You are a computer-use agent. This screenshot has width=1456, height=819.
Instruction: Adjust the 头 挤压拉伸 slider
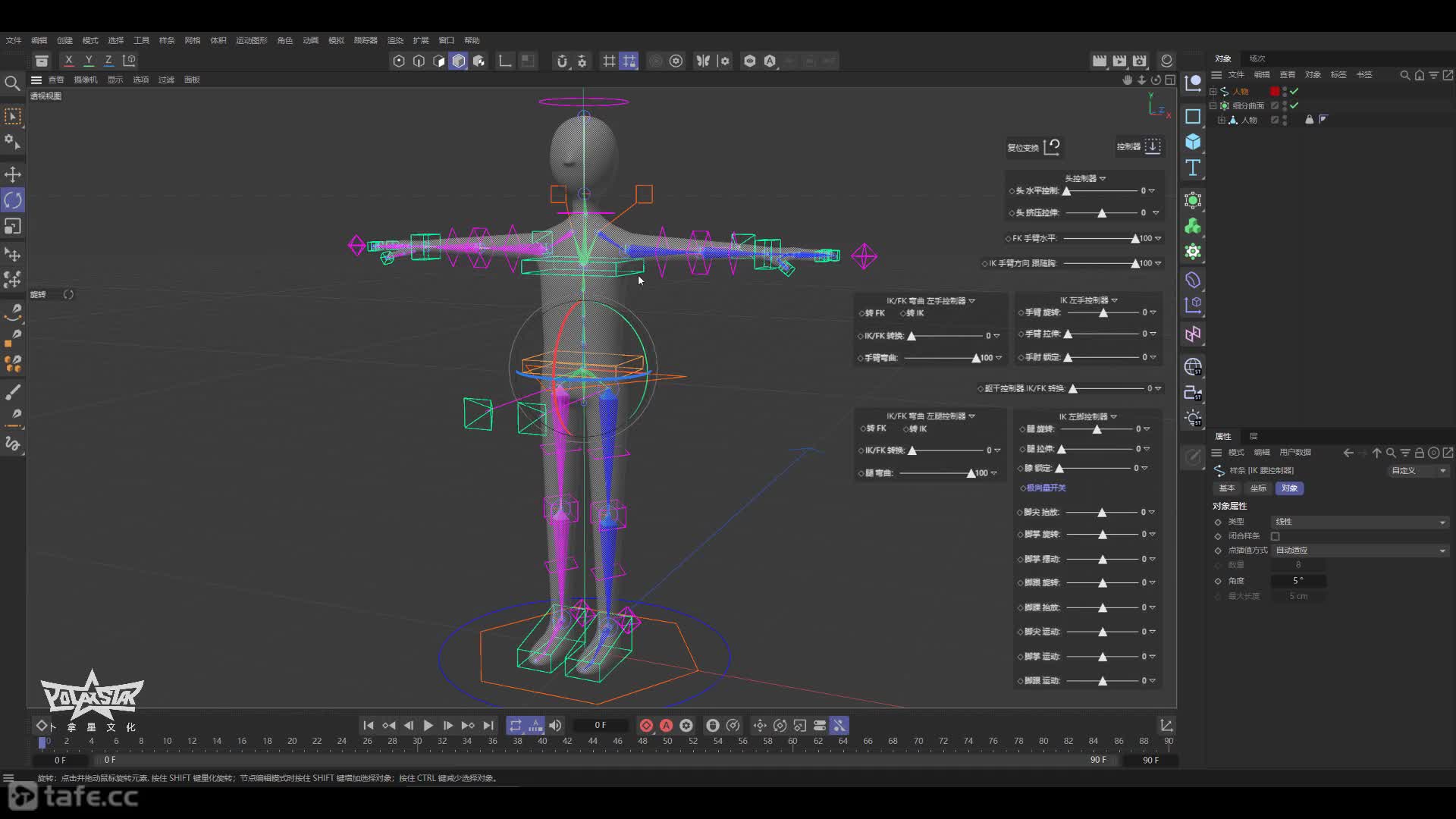1102,213
